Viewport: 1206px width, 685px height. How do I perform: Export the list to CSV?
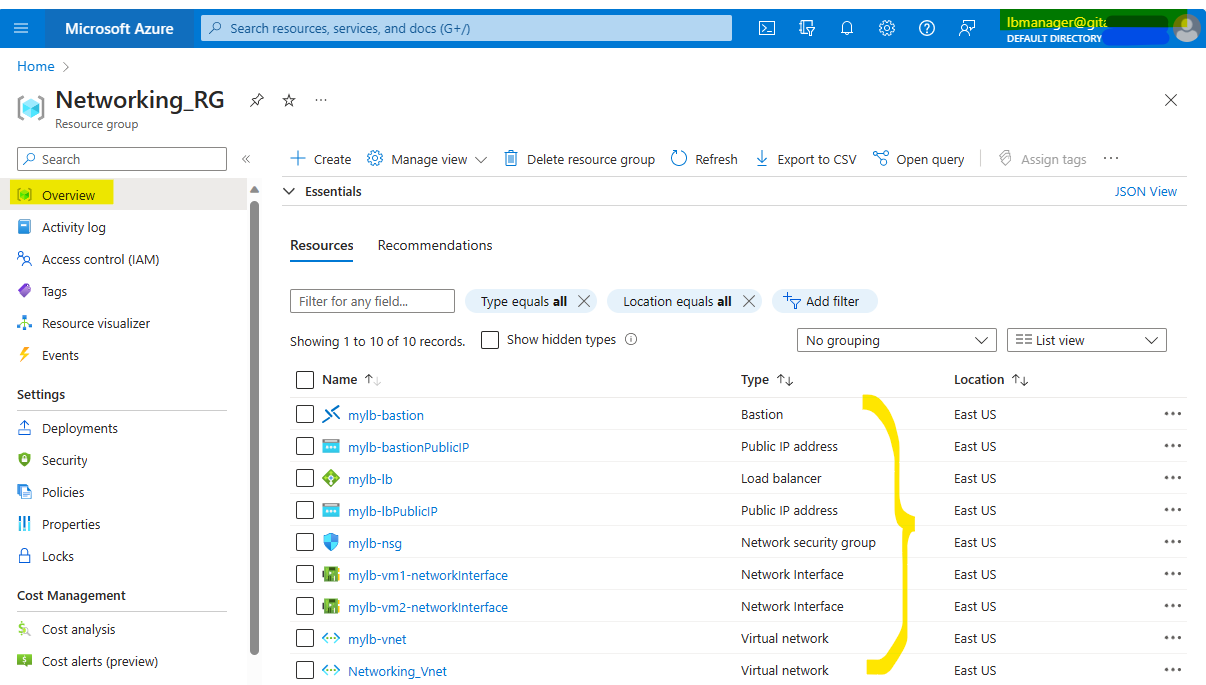pos(805,159)
